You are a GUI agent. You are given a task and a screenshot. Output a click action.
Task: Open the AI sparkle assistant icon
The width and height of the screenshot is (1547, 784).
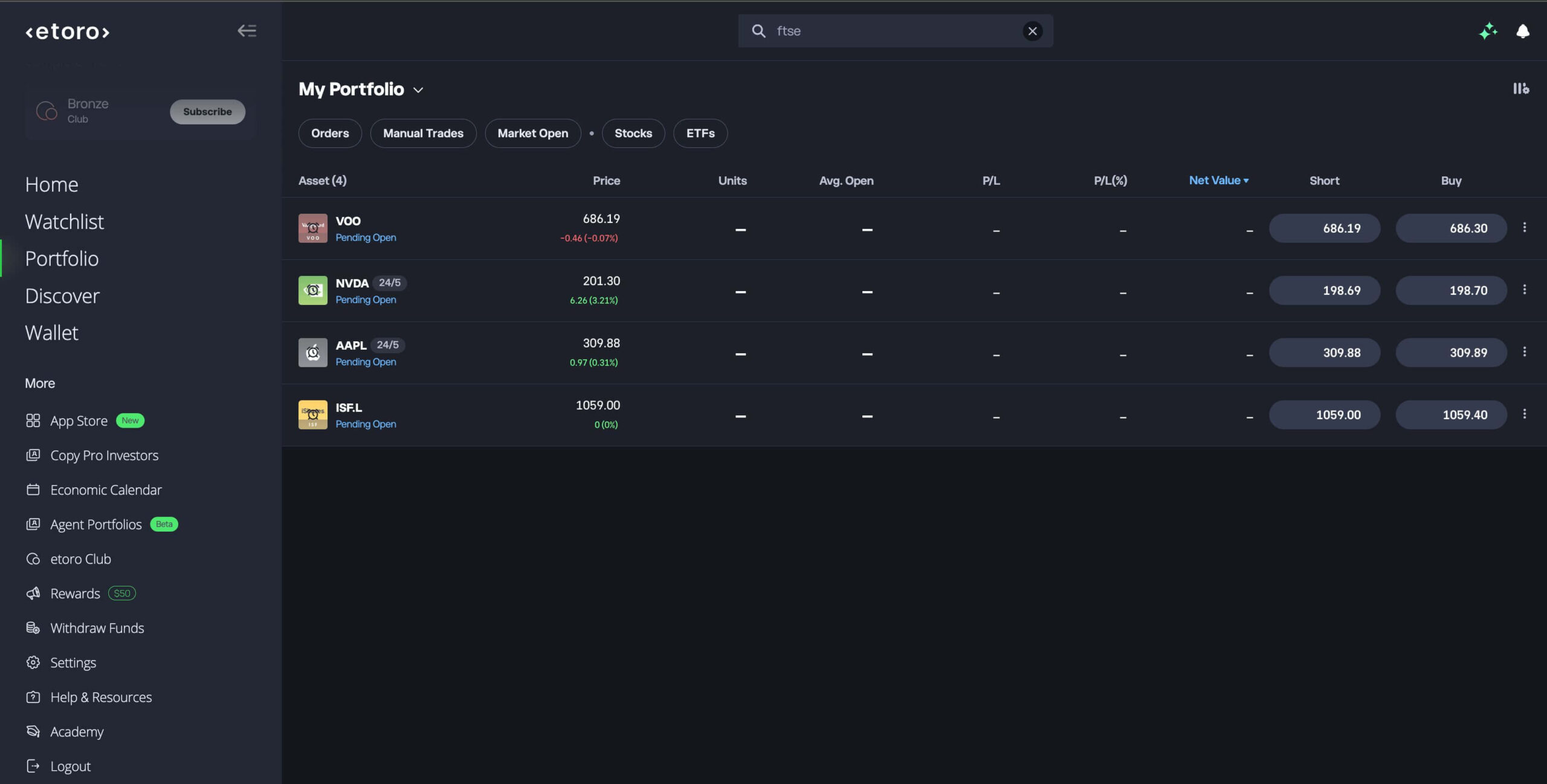click(1488, 31)
